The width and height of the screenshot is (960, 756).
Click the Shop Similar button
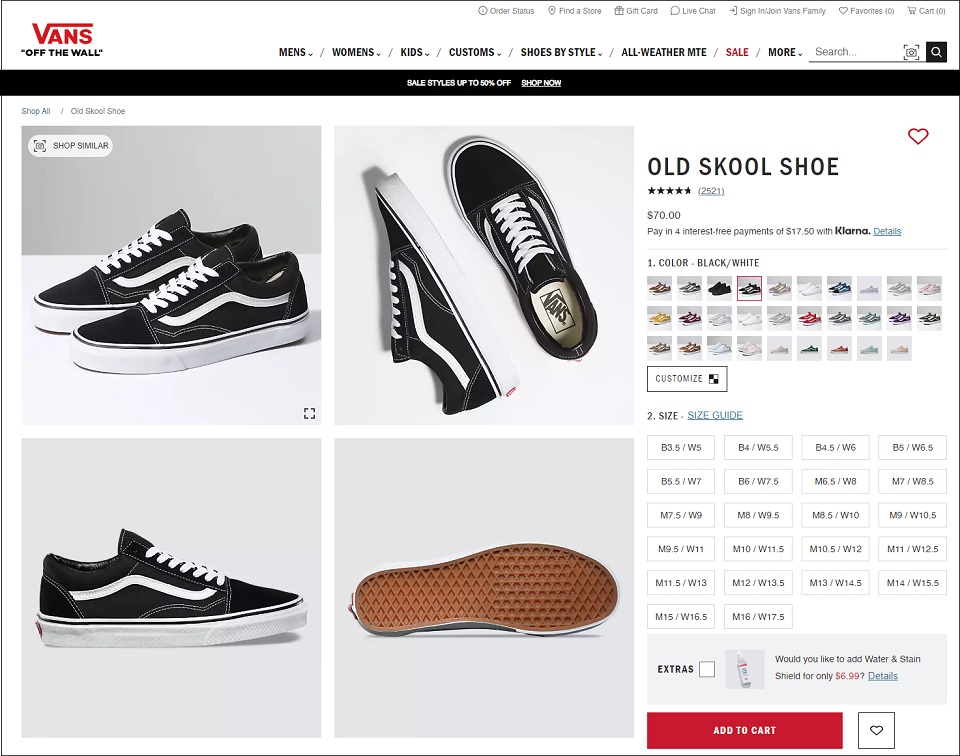70,146
